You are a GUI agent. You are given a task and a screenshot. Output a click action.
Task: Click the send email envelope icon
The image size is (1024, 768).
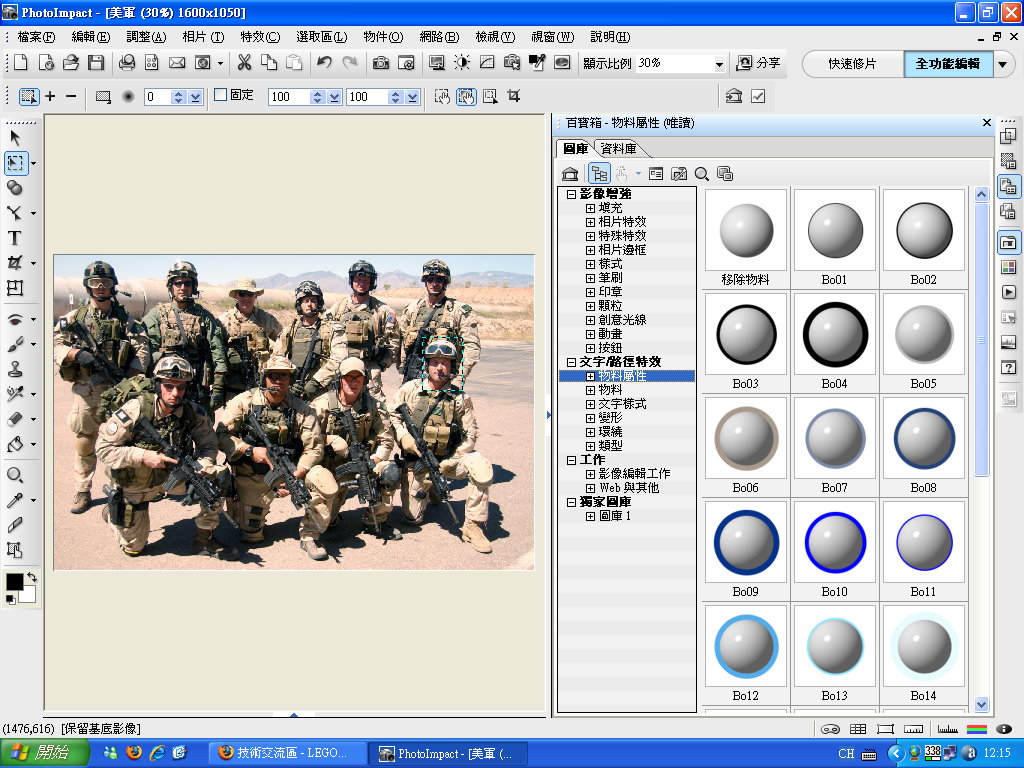[x=177, y=63]
